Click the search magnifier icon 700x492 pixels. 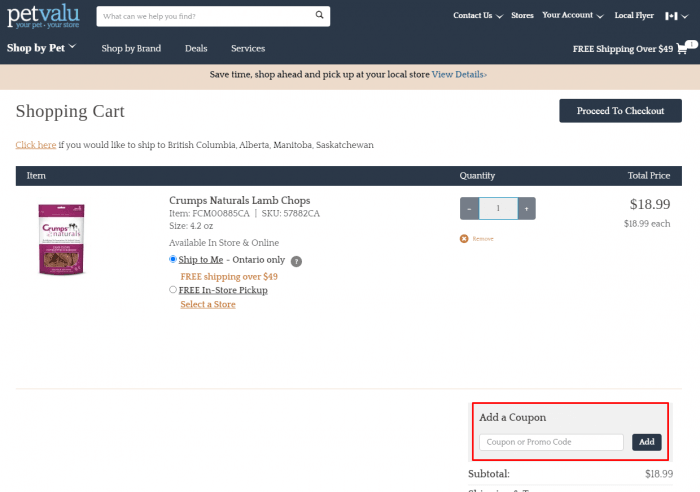pyautogui.click(x=319, y=15)
